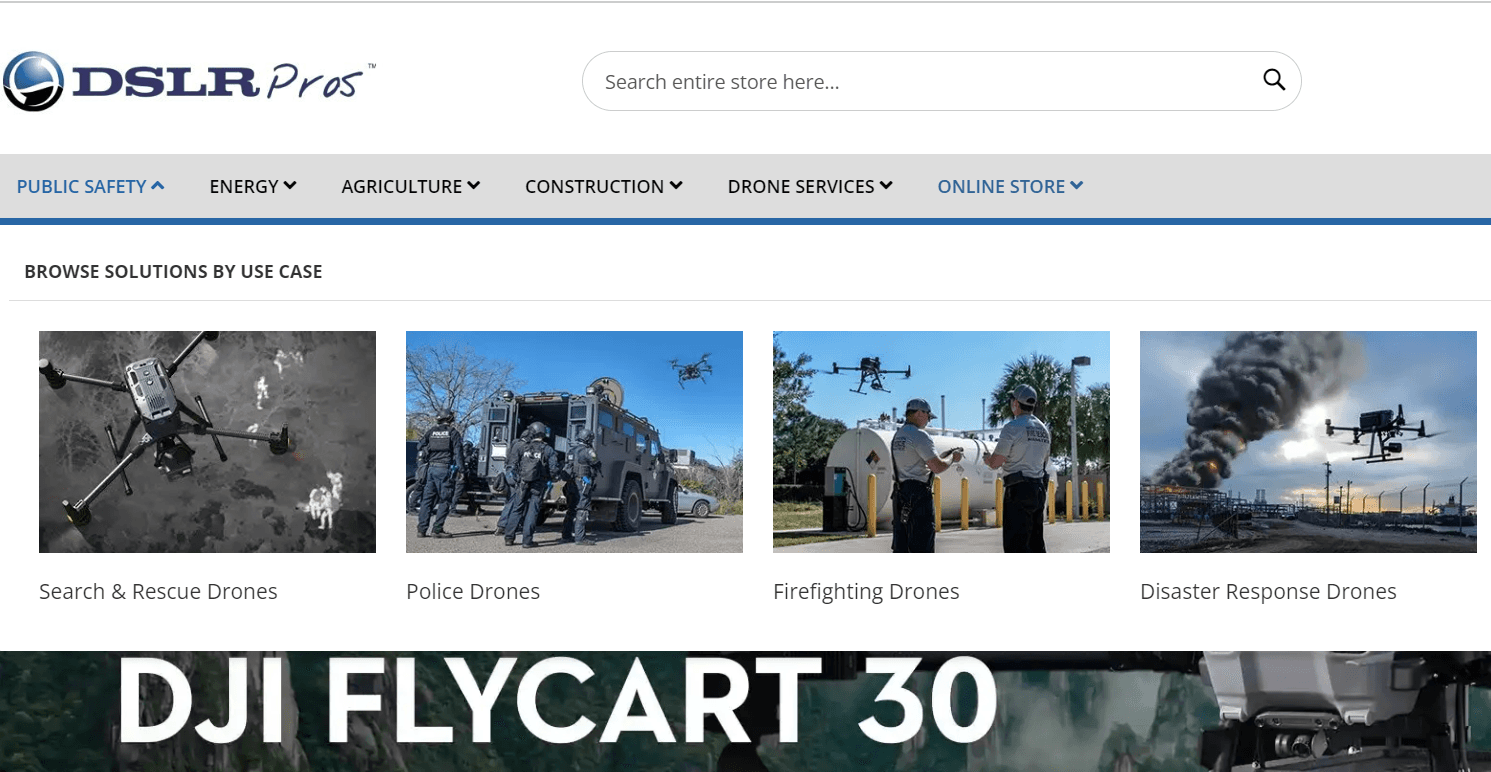Open the ONLINE STORE menu item

[1001, 186]
